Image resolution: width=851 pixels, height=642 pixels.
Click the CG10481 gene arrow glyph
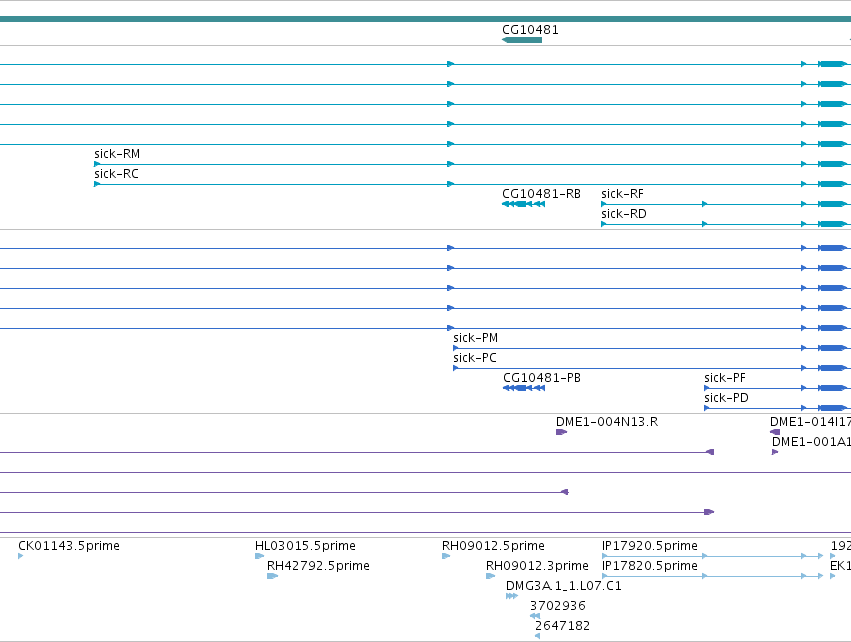(522, 40)
